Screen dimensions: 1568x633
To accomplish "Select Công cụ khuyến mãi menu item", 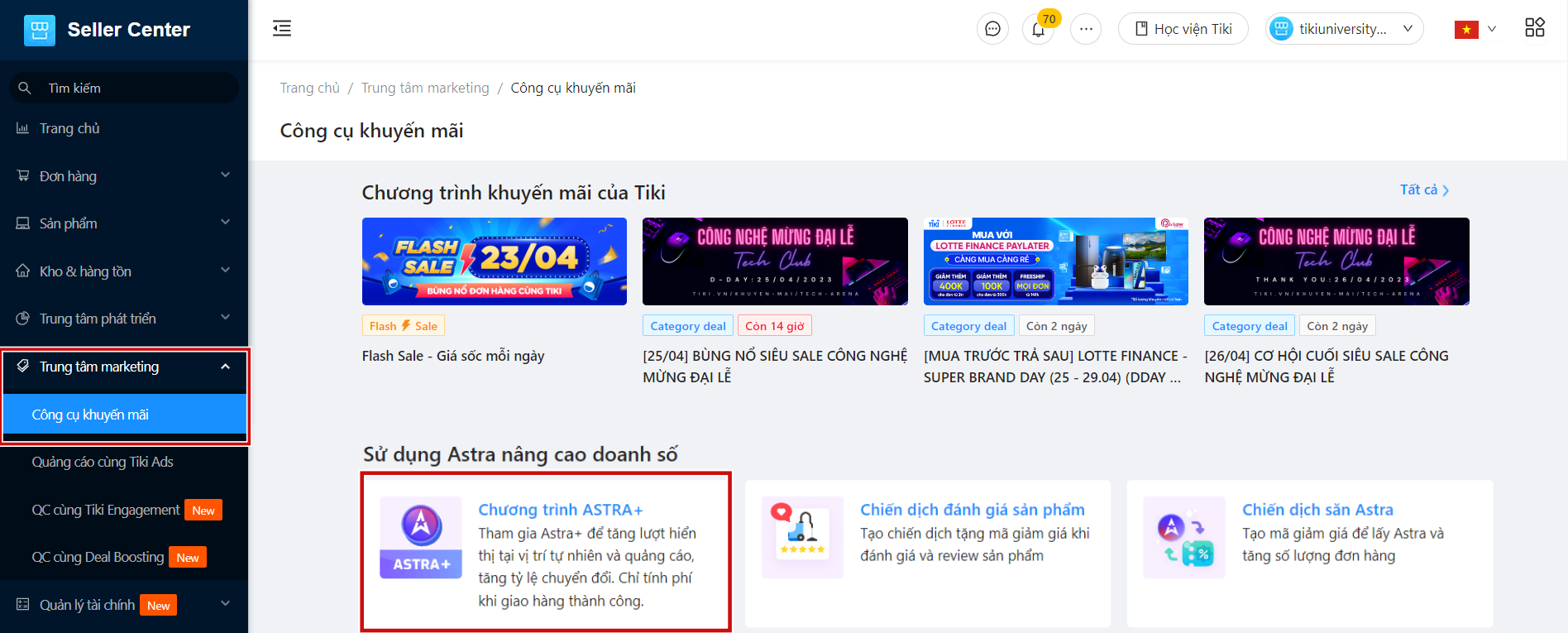I will [125, 415].
